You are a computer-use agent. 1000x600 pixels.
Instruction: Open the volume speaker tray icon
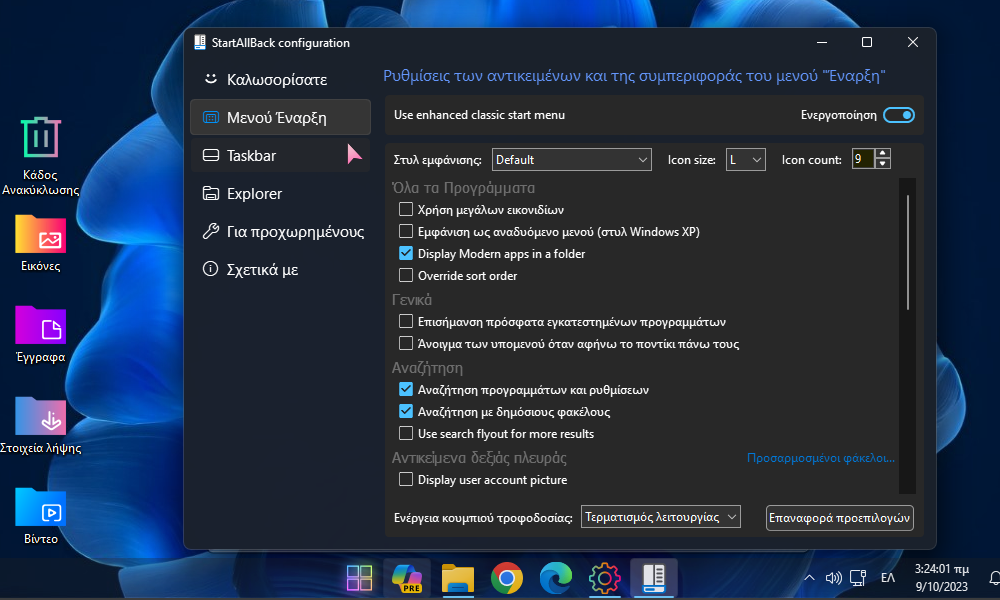click(x=834, y=578)
